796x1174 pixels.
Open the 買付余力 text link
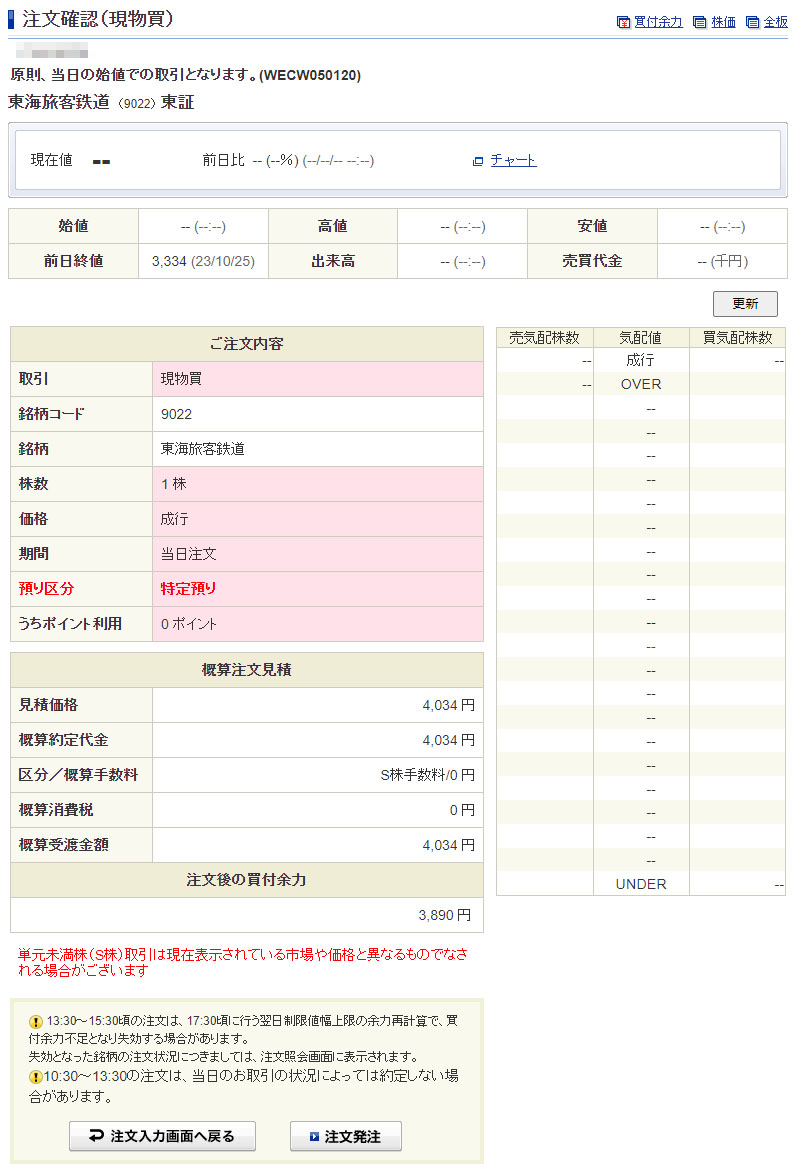[658, 22]
